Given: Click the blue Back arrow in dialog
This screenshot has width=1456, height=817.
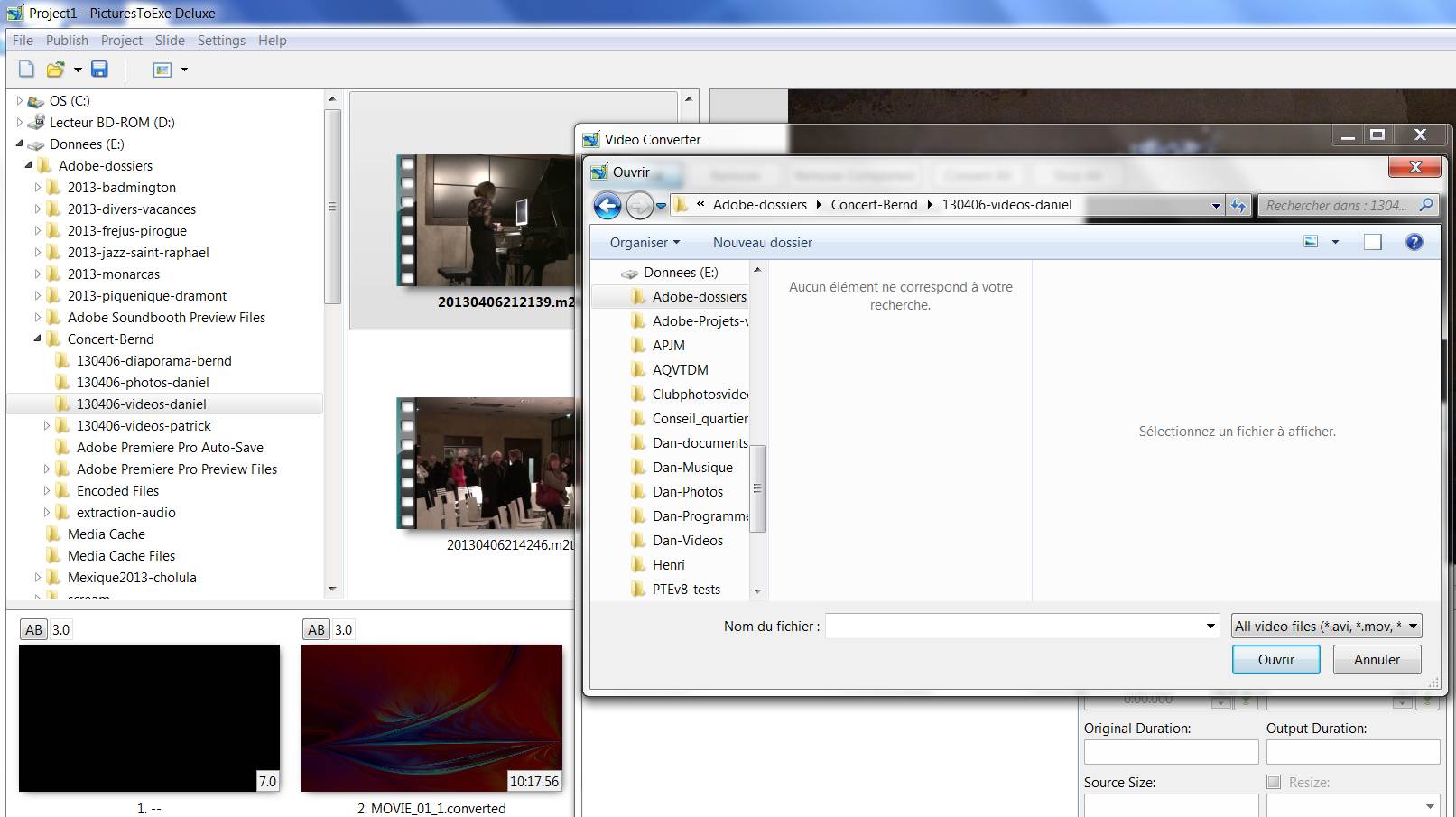Looking at the screenshot, I should (x=607, y=206).
